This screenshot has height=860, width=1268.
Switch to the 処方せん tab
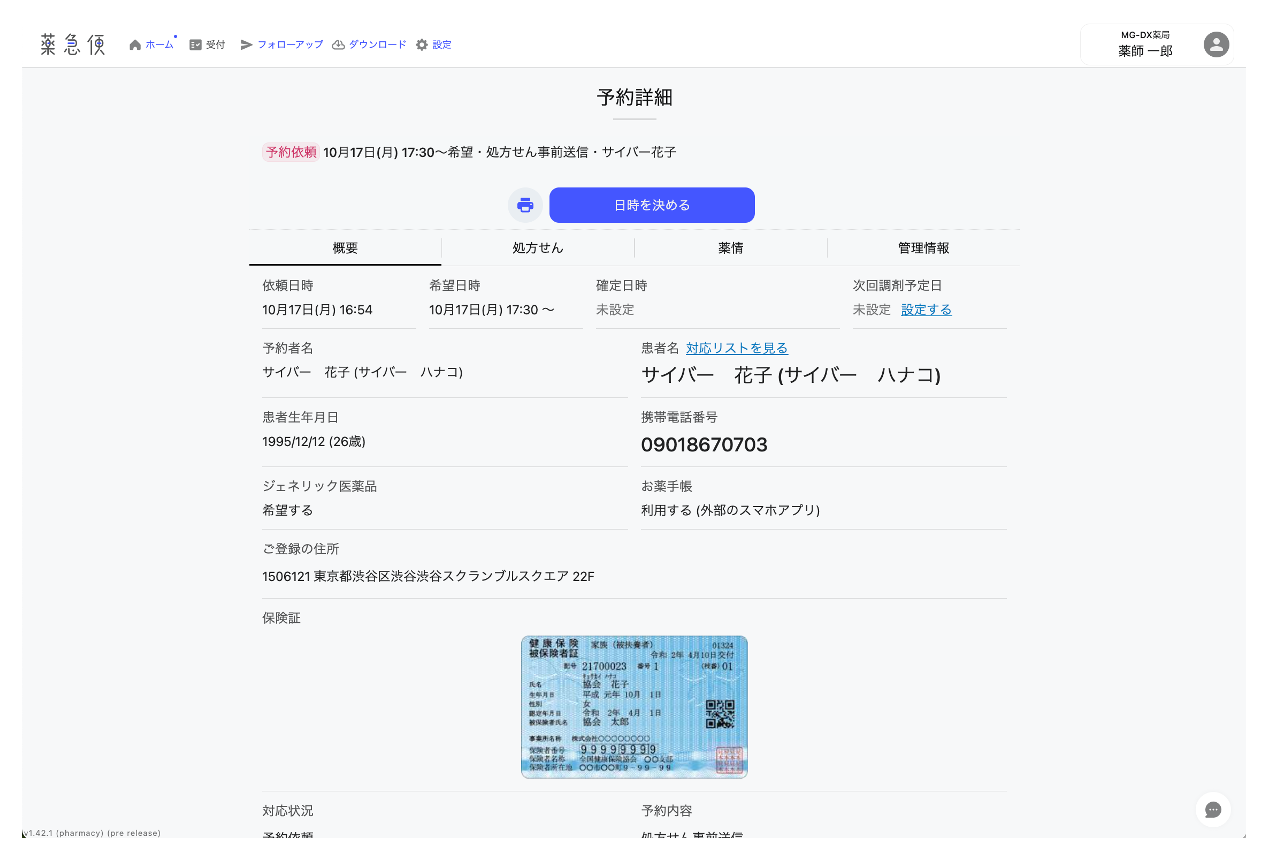click(538, 248)
